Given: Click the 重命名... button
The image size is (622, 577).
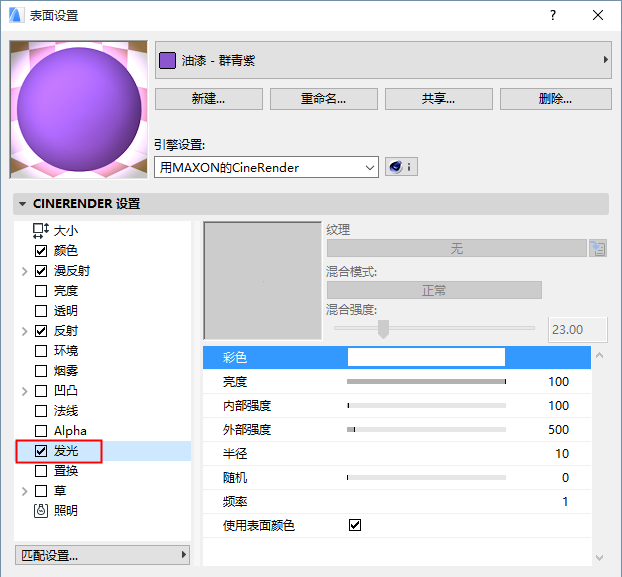Looking at the screenshot, I should coord(324,99).
